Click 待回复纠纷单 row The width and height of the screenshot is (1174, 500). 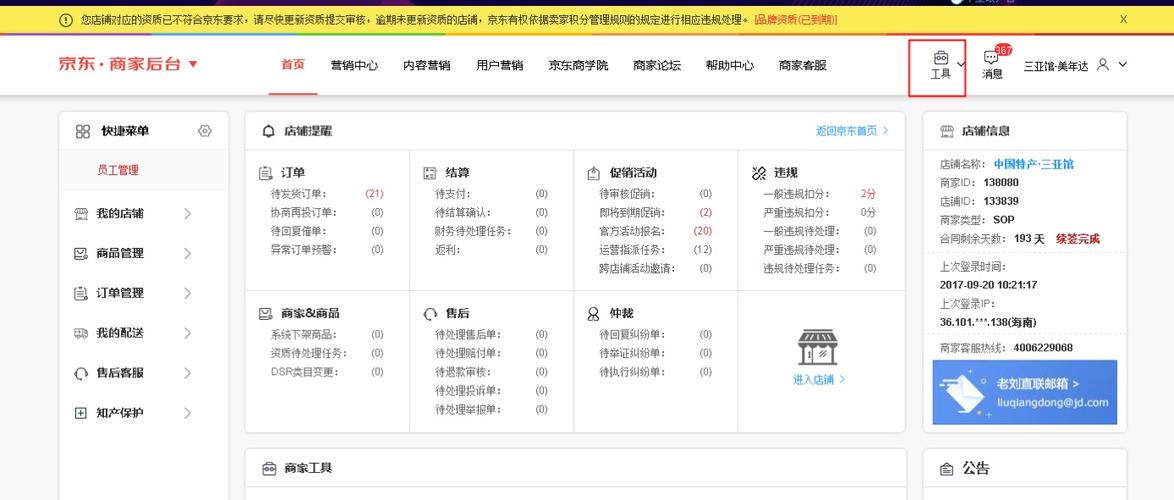click(x=655, y=335)
